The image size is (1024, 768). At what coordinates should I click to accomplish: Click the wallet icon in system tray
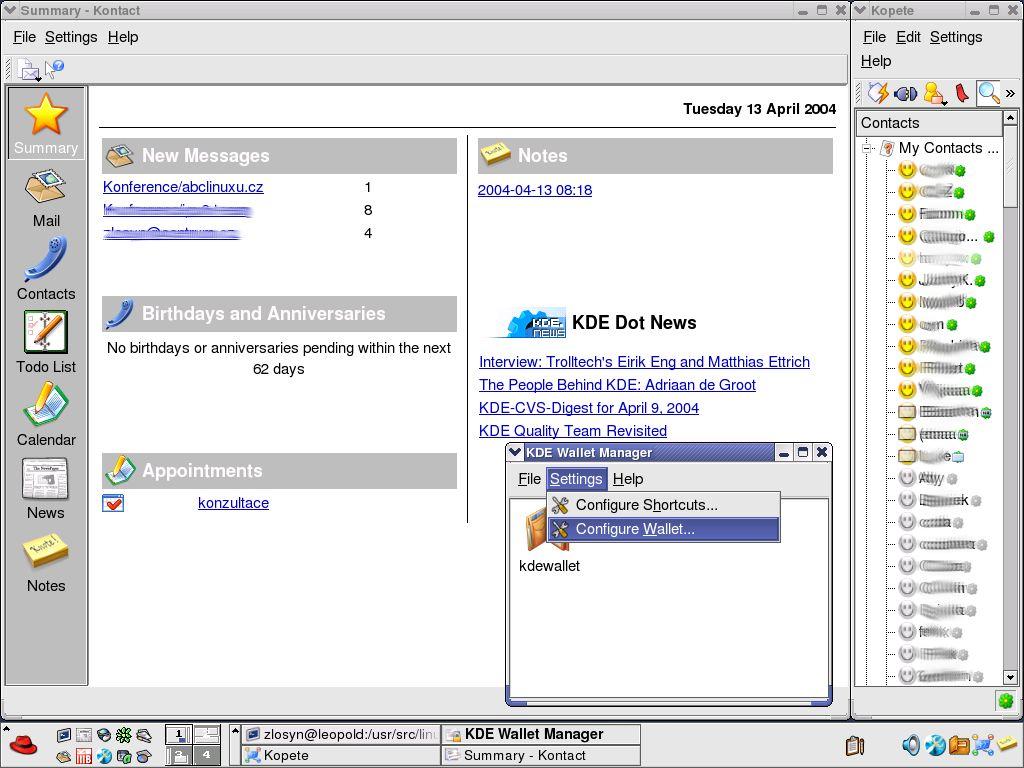959,744
